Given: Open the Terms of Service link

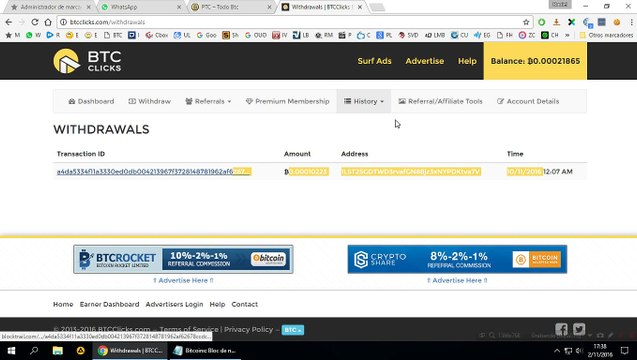Looking at the screenshot, I should [x=188, y=330].
